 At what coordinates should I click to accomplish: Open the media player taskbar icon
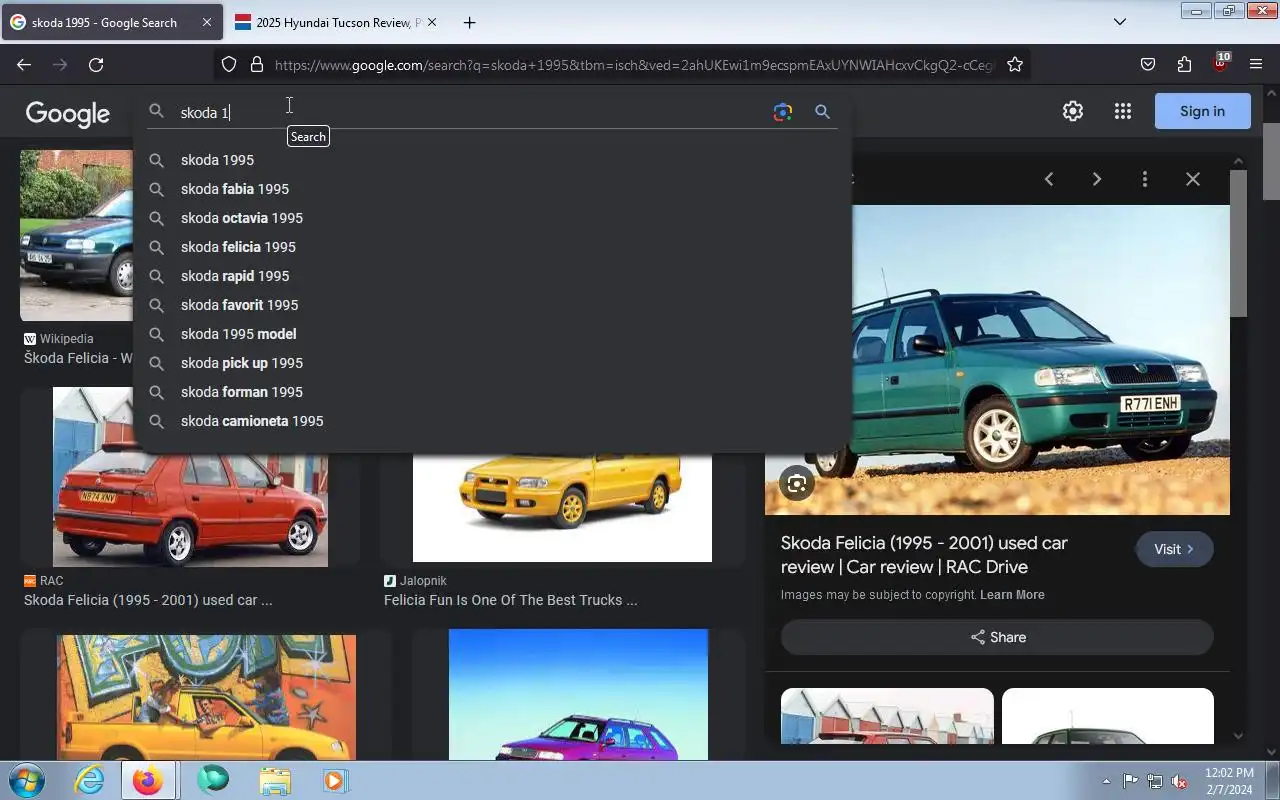tap(335, 780)
